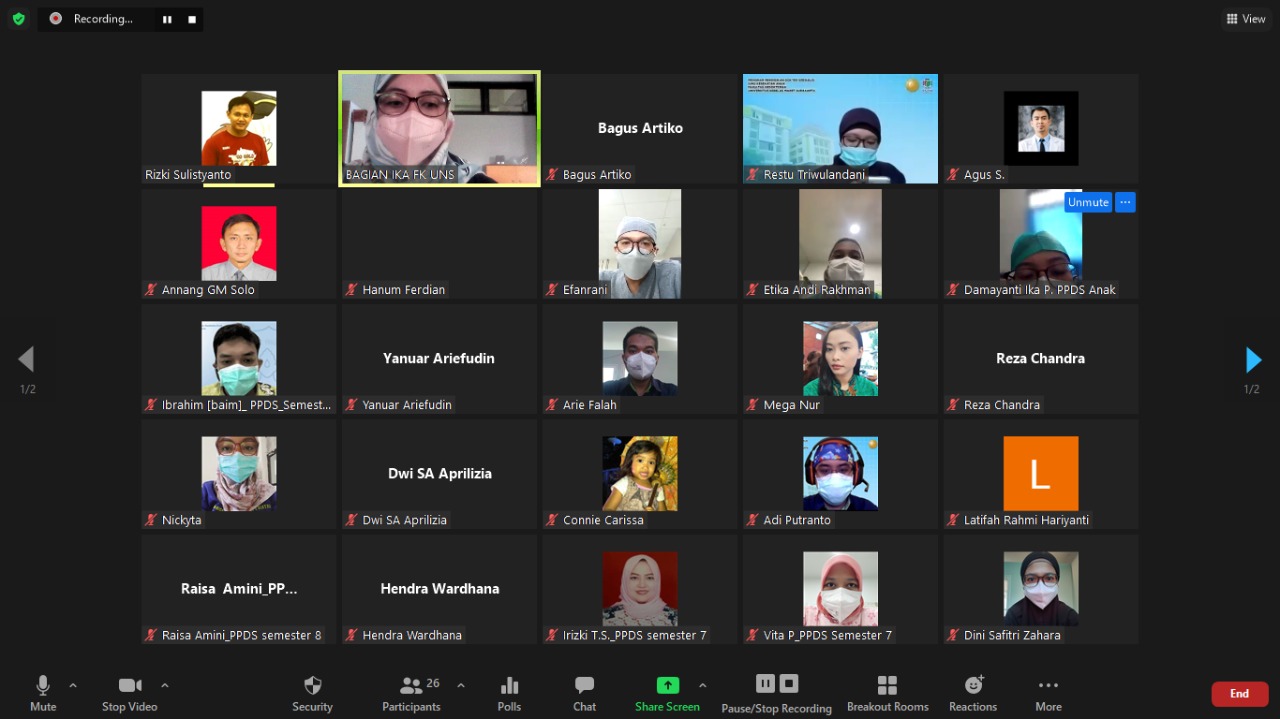Open options menu on Damayanti Ika tile

click(x=1125, y=202)
